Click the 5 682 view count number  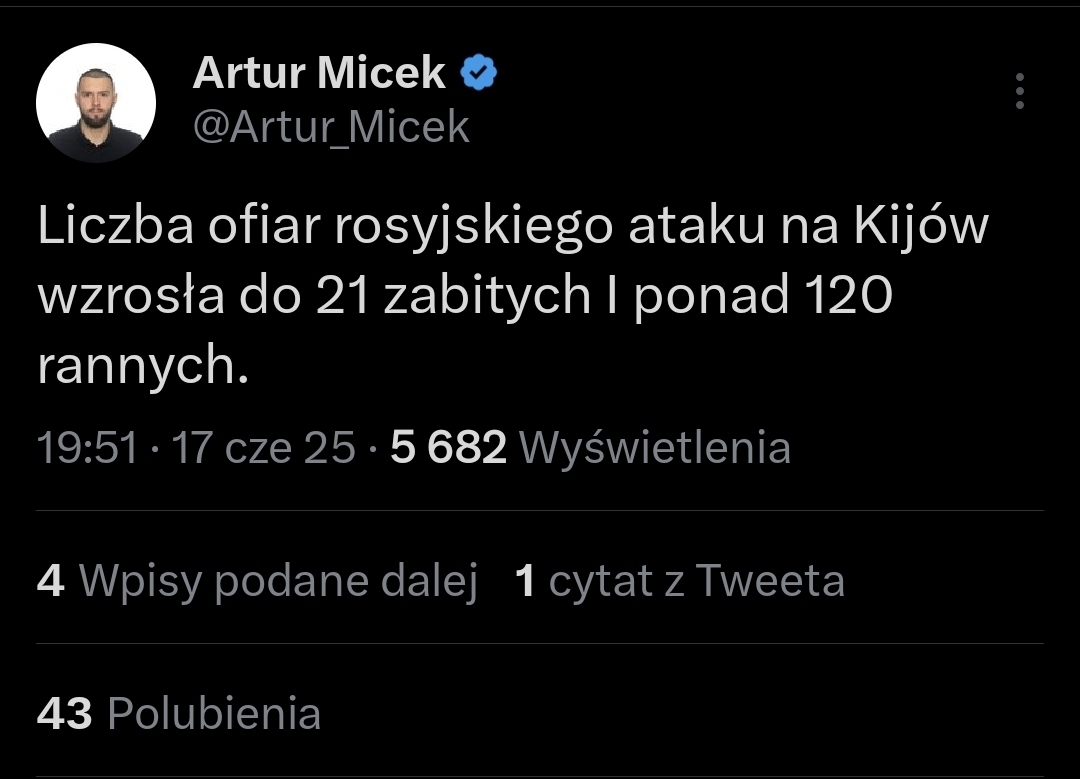pyautogui.click(x=449, y=447)
